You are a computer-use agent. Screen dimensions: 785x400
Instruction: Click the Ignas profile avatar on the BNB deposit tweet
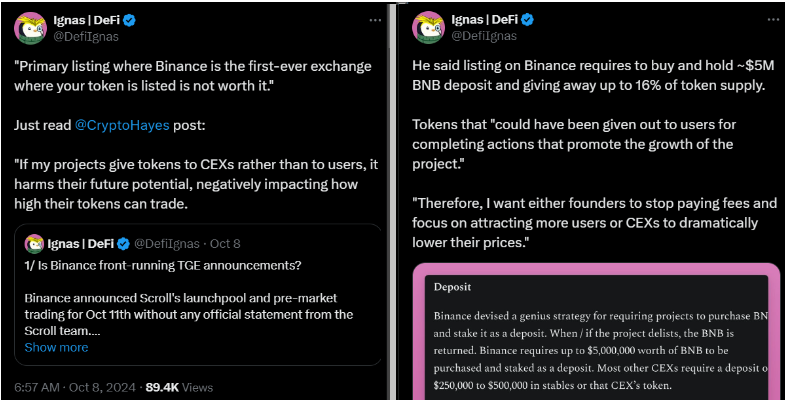(x=429, y=27)
